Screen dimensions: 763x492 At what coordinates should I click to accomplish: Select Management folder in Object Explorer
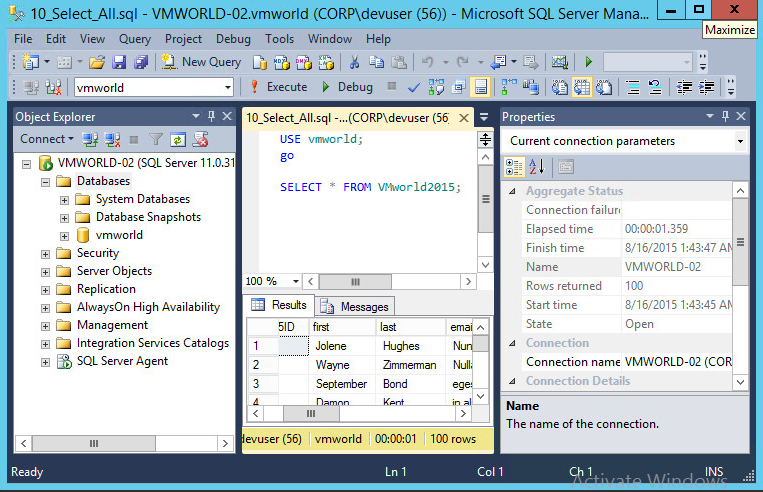(112, 325)
